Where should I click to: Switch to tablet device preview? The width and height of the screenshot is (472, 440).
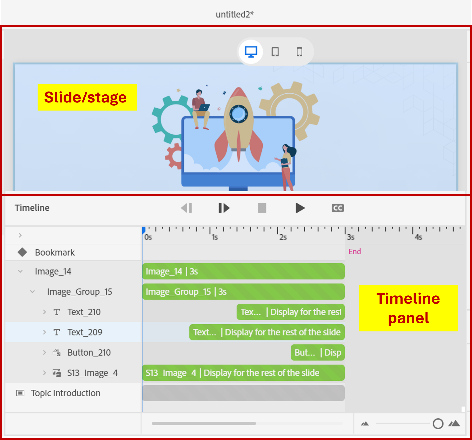(x=275, y=52)
